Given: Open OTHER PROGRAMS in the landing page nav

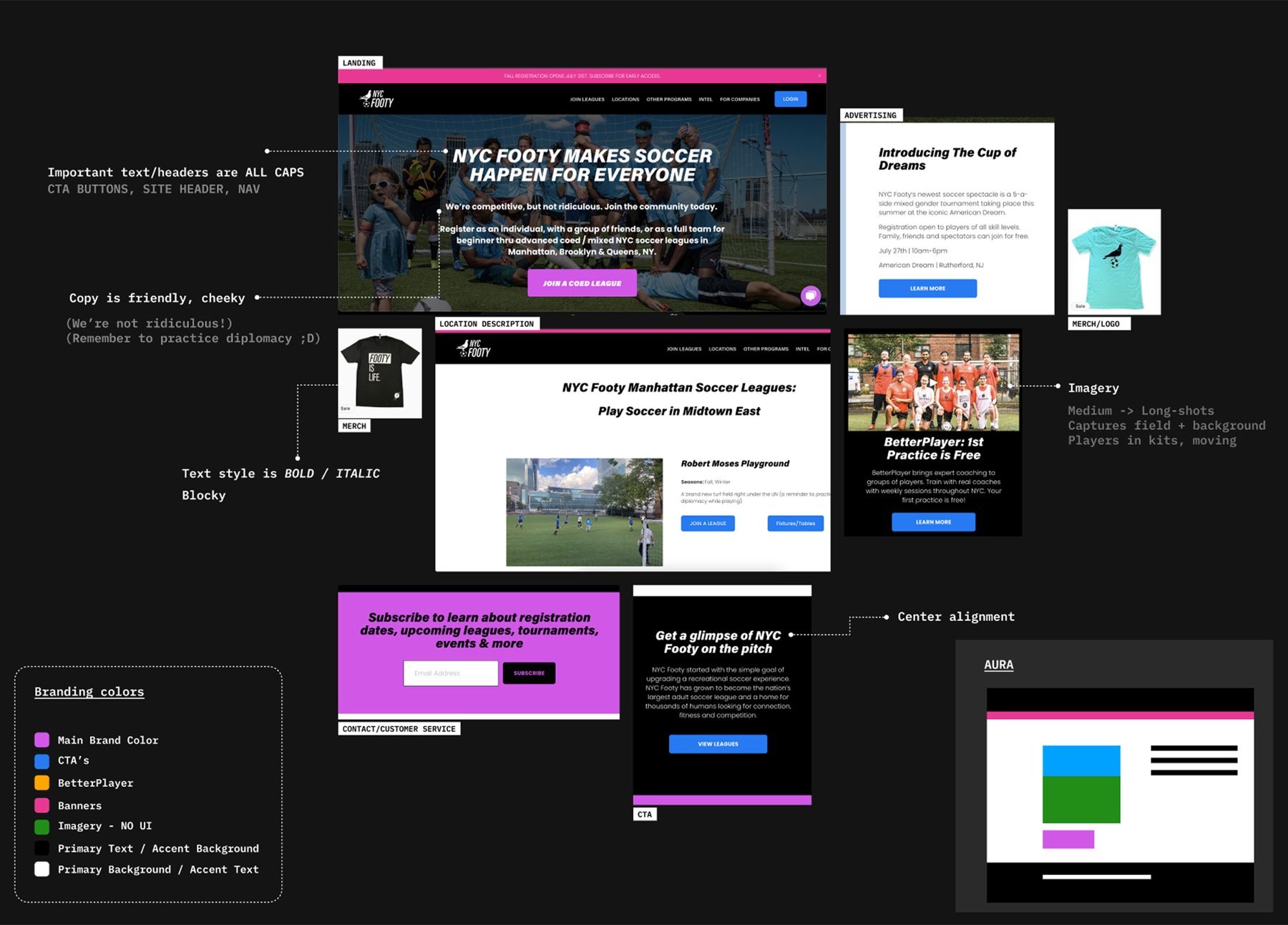Looking at the screenshot, I should (x=669, y=99).
